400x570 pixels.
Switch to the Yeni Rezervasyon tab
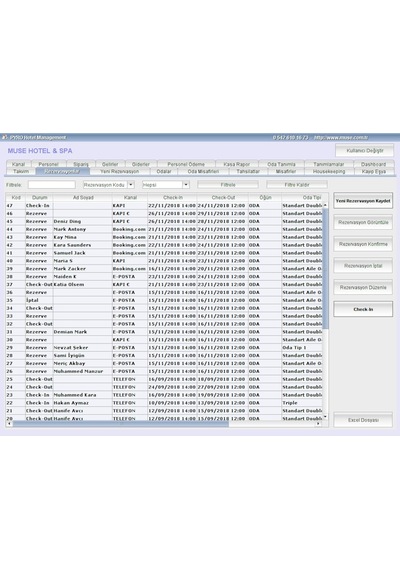[120, 171]
